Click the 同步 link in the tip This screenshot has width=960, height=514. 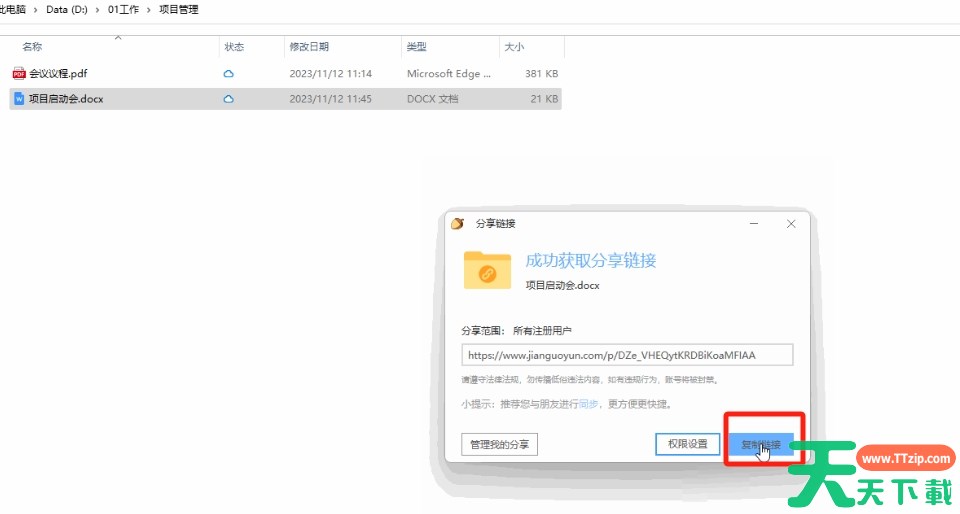point(588,404)
